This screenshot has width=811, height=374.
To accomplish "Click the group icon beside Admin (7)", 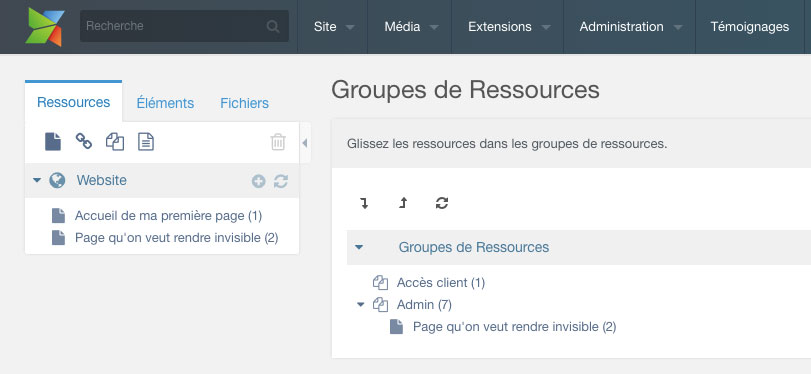I will pos(380,305).
